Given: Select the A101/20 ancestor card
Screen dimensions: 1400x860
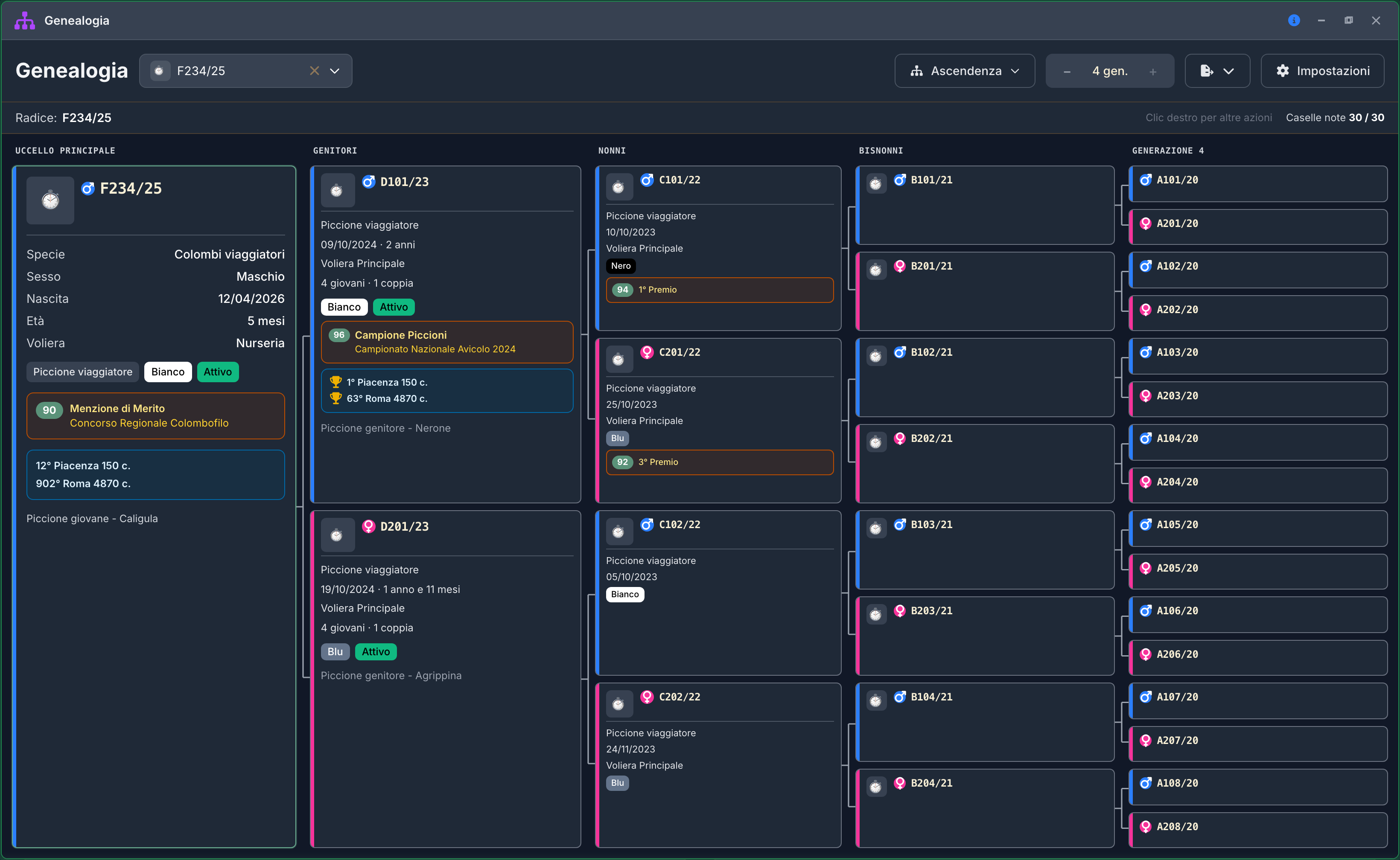Looking at the screenshot, I should [x=1258, y=184].
